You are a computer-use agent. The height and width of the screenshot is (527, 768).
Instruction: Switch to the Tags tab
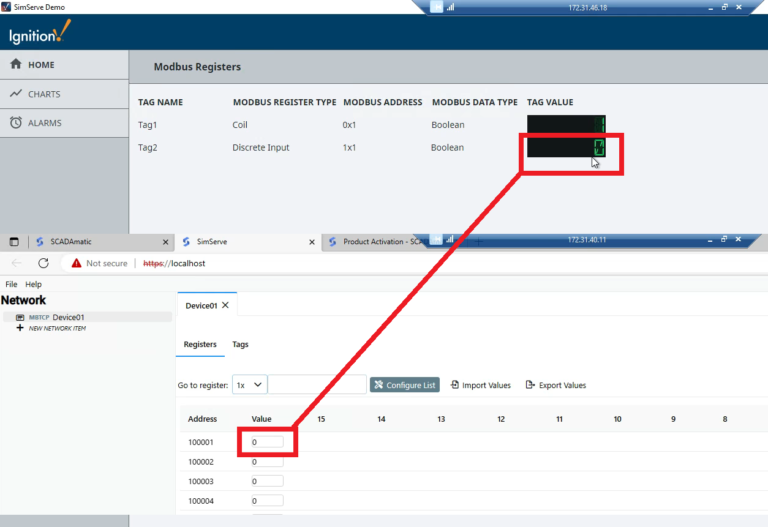click(x=240, y=344)
